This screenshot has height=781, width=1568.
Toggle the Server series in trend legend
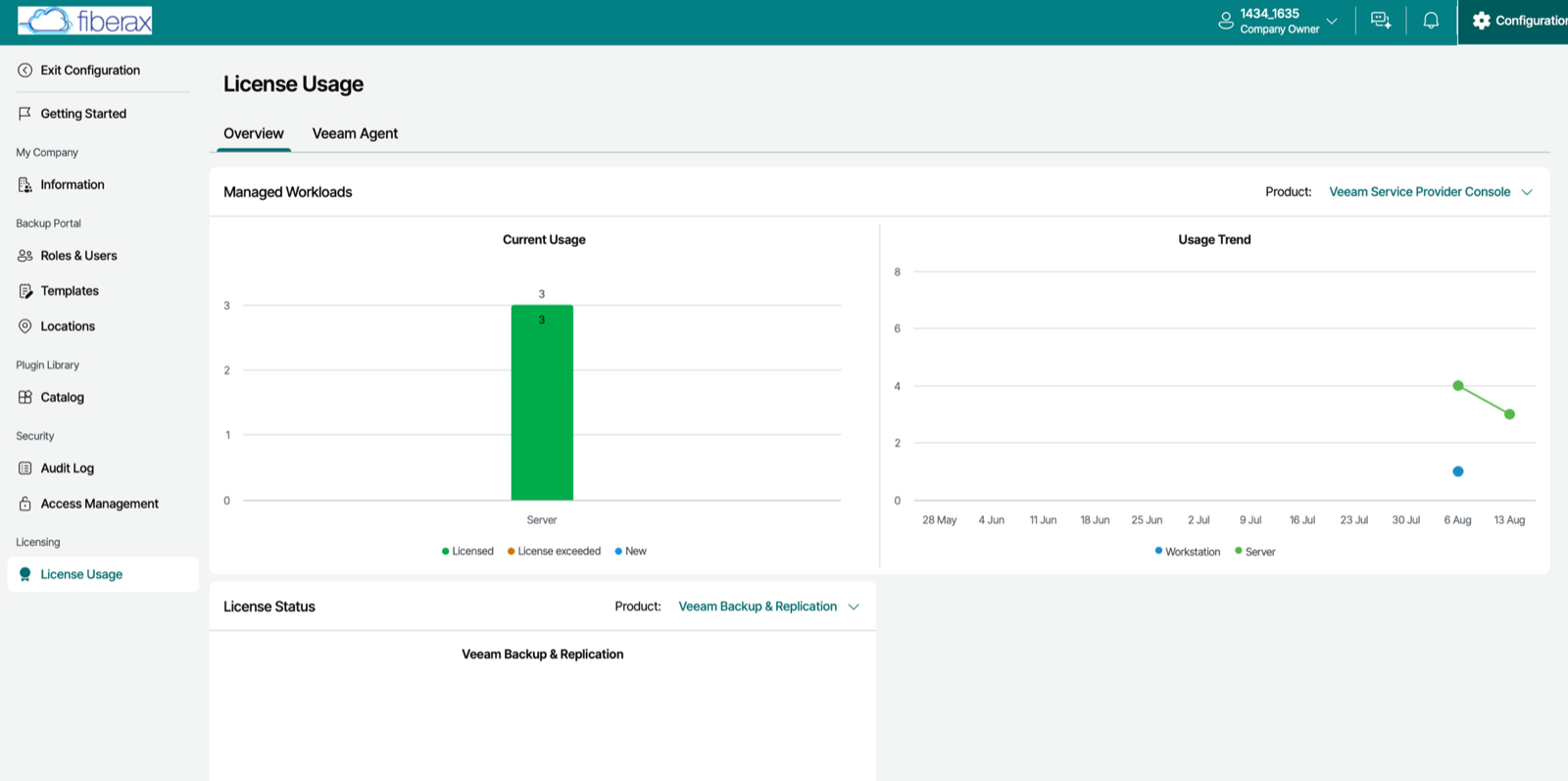point(1255,552)
